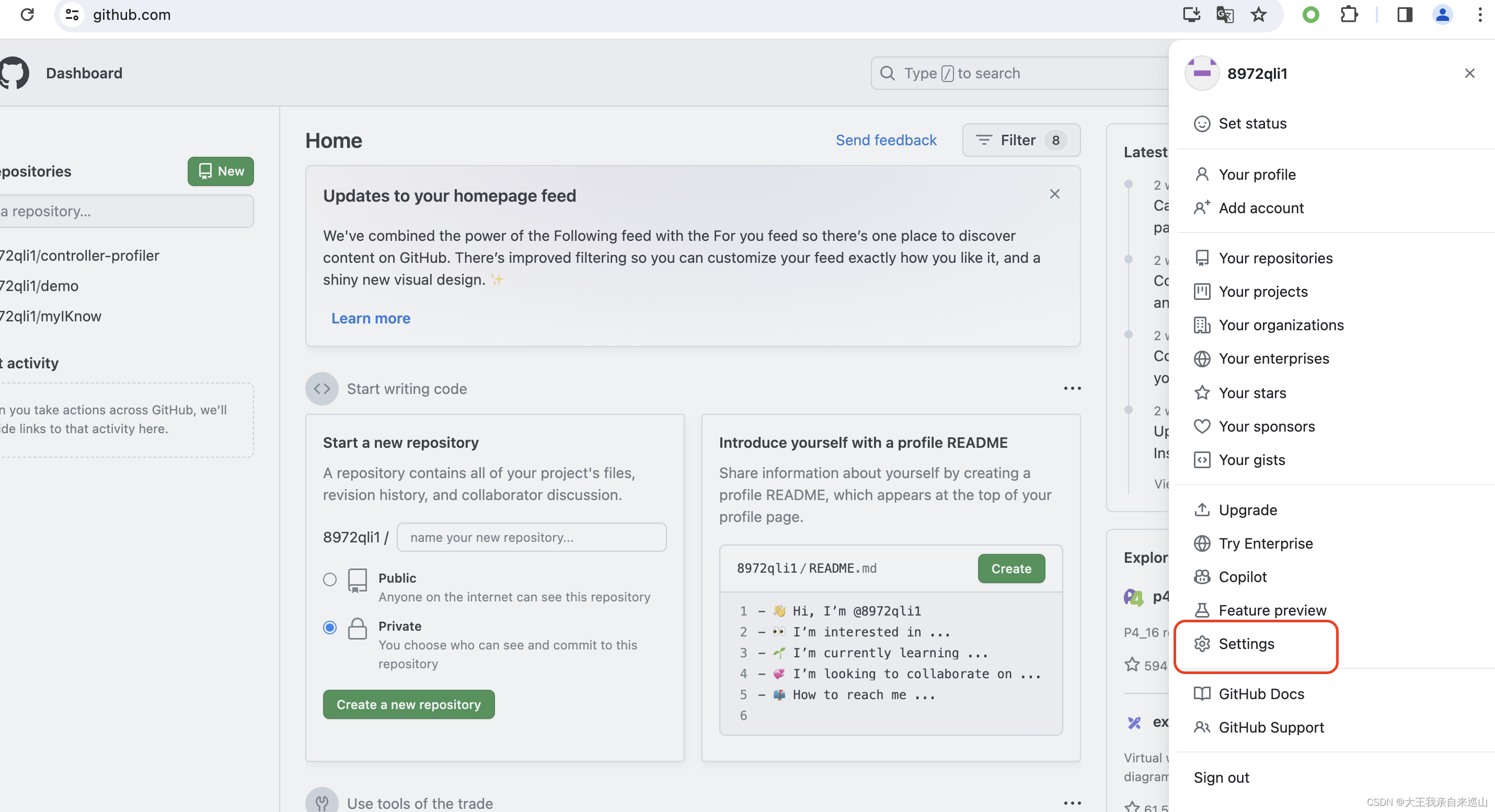
Task: Dismiss the homepage feed updates notice
Action: pos(1054,194)
